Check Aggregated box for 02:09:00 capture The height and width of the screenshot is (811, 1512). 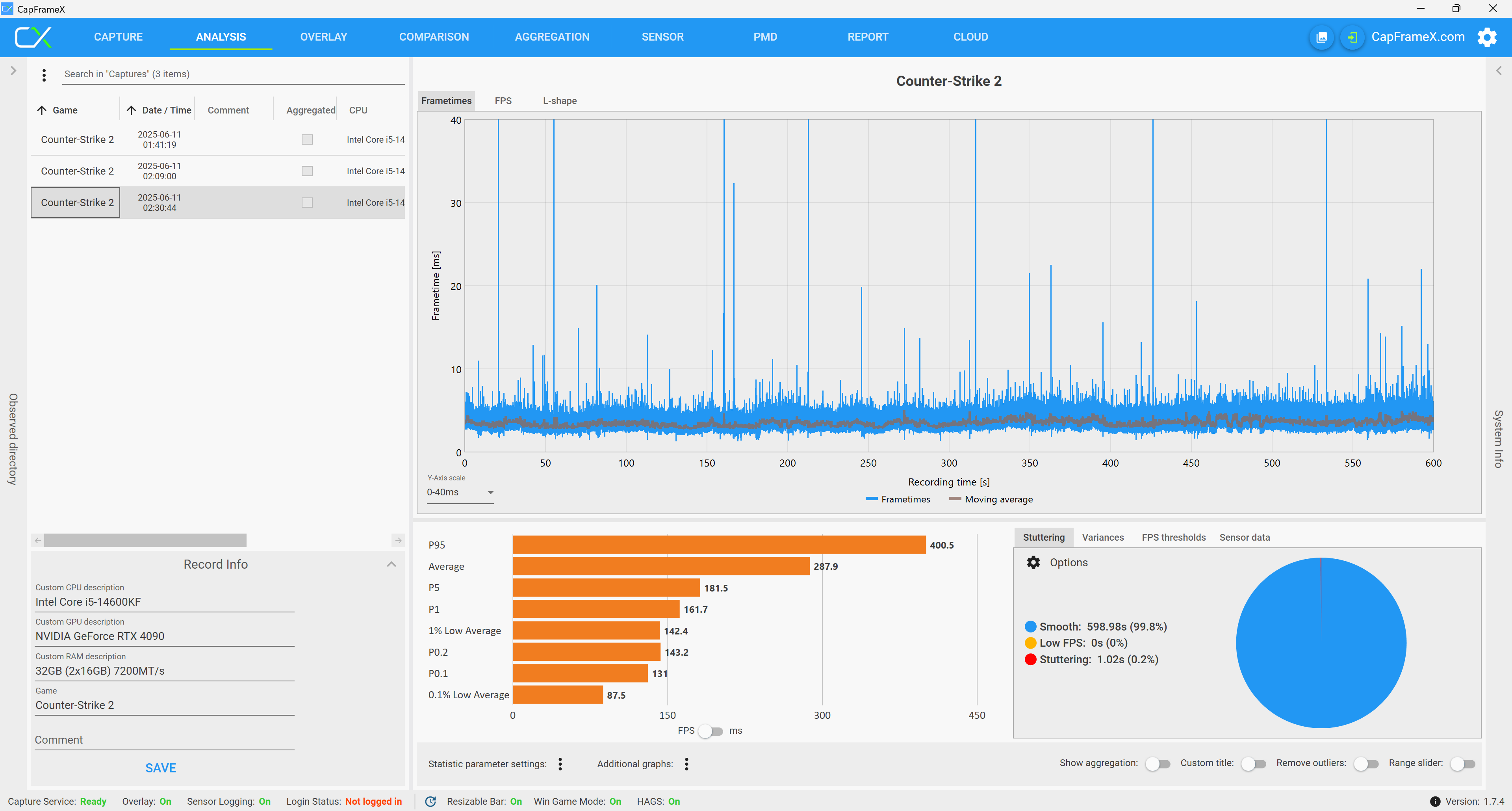coord(307,171)
